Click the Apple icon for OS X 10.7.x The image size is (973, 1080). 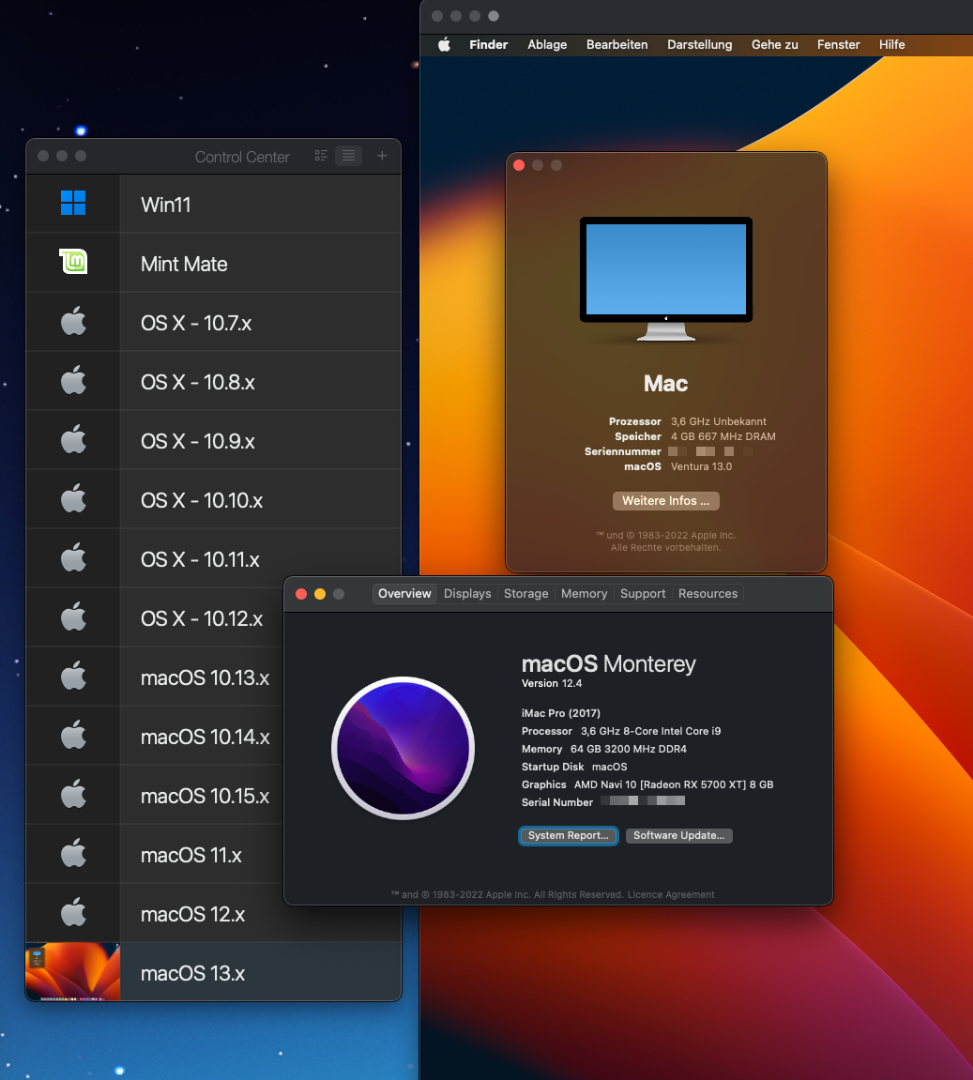[x=73, y=322]
